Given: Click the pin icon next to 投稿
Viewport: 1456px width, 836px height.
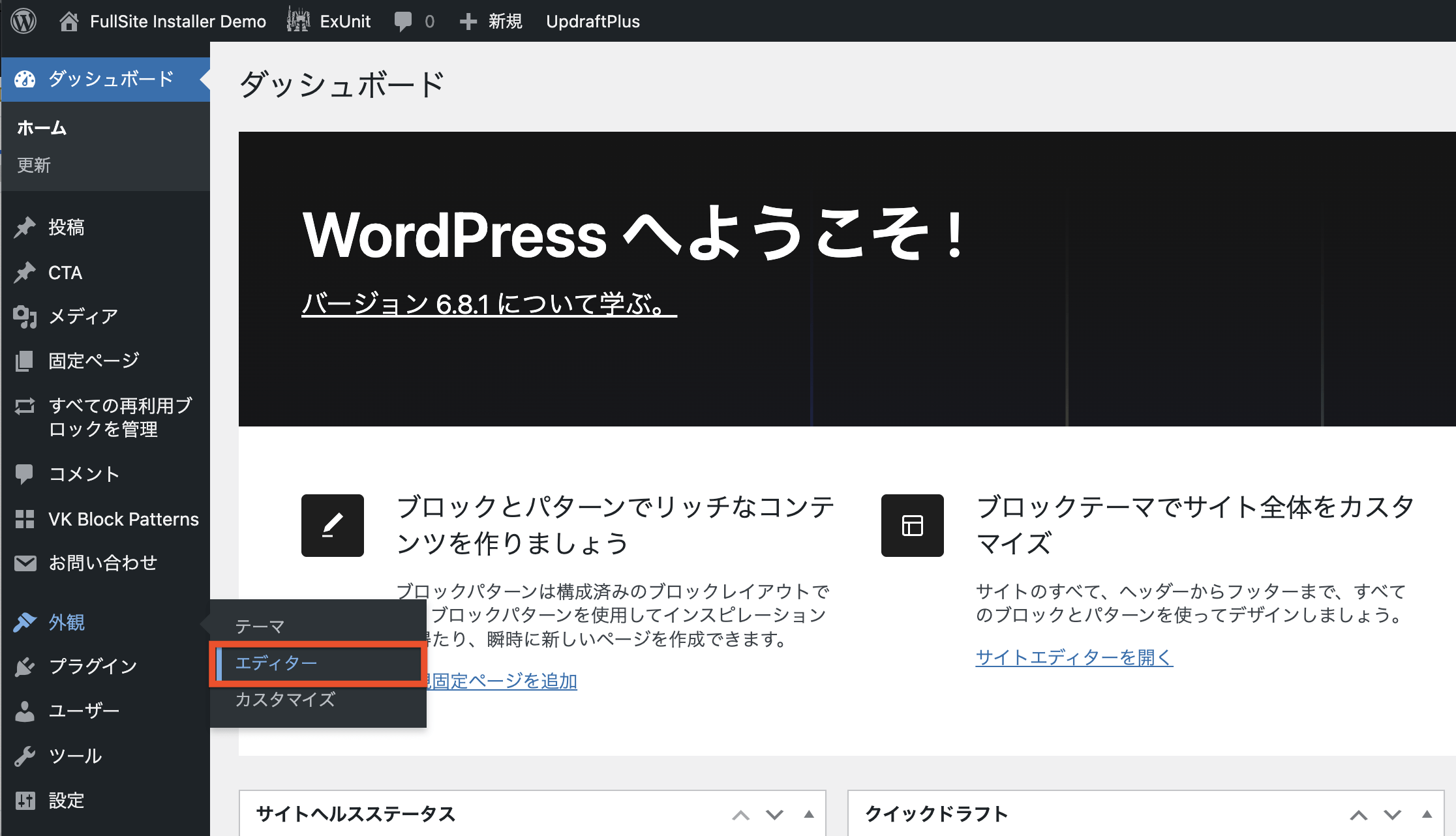Looking at the screenshot, I should click(25, 228).
